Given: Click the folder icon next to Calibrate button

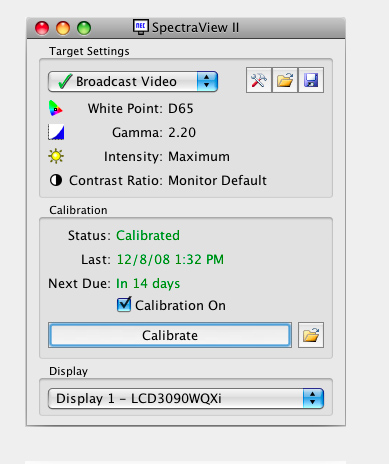Looking at the screenshot, I should [311, 335].
